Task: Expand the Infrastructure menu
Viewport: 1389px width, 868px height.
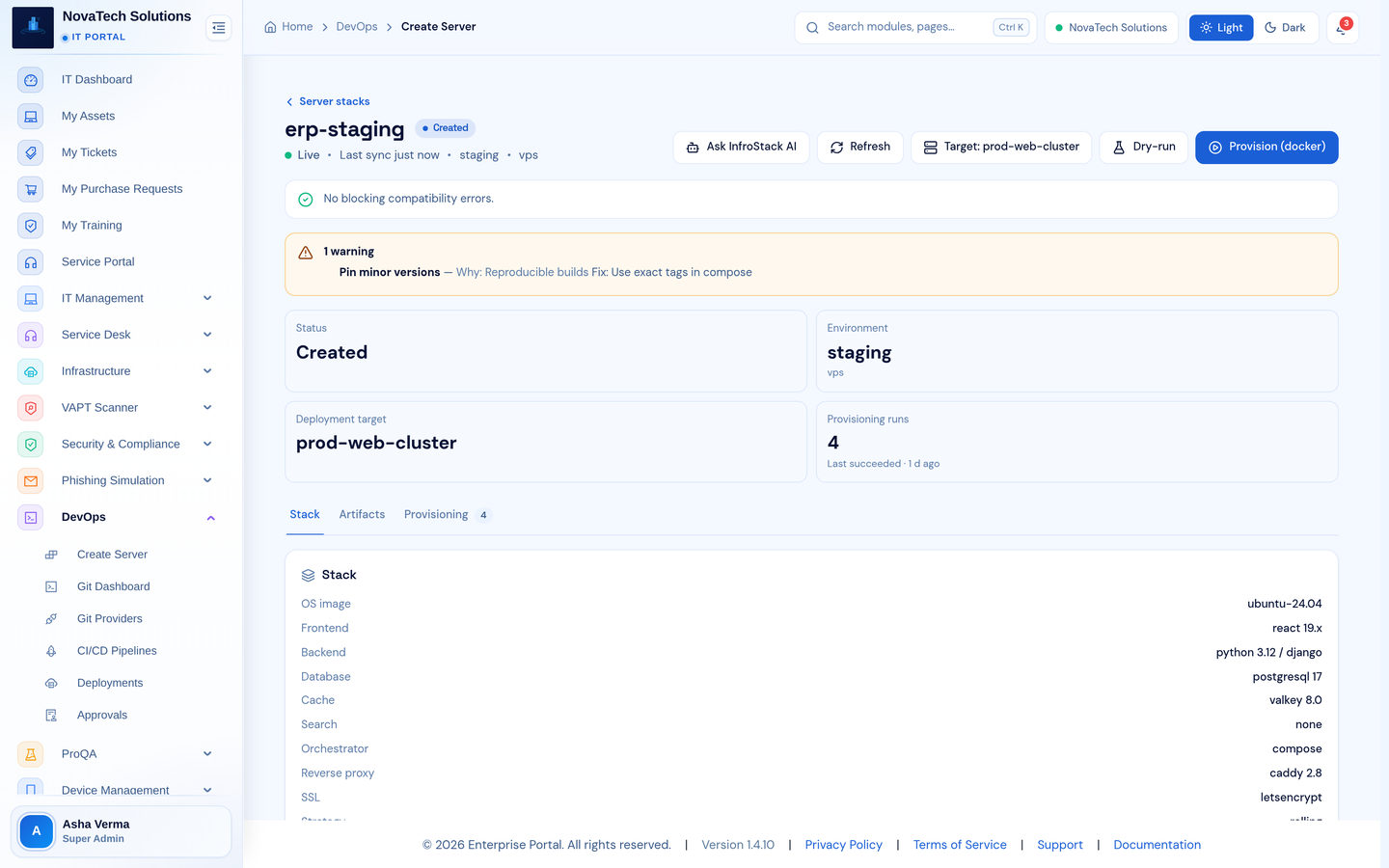Action: [207, 371]
